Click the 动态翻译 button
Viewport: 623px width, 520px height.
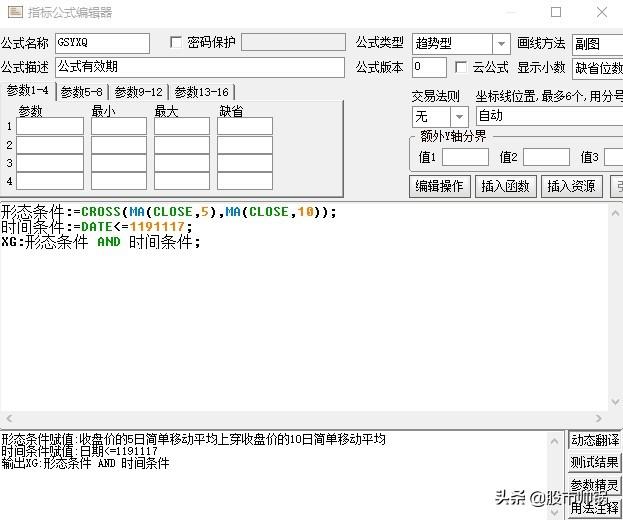pos(594,440)
